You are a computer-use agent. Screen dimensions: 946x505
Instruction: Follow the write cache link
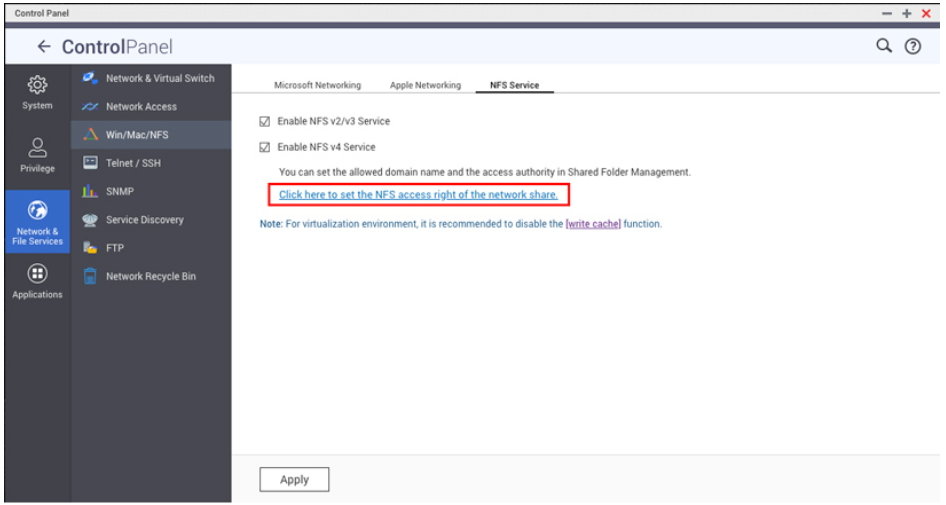593,224
